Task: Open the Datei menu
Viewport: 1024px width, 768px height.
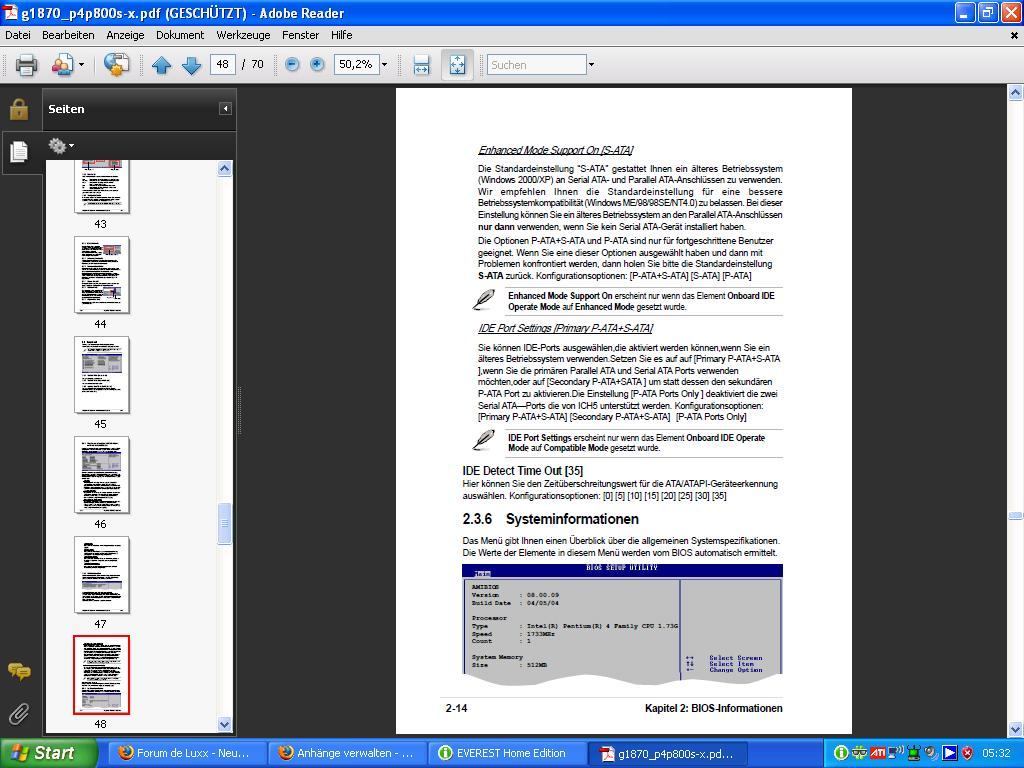Action: point(18,35)
